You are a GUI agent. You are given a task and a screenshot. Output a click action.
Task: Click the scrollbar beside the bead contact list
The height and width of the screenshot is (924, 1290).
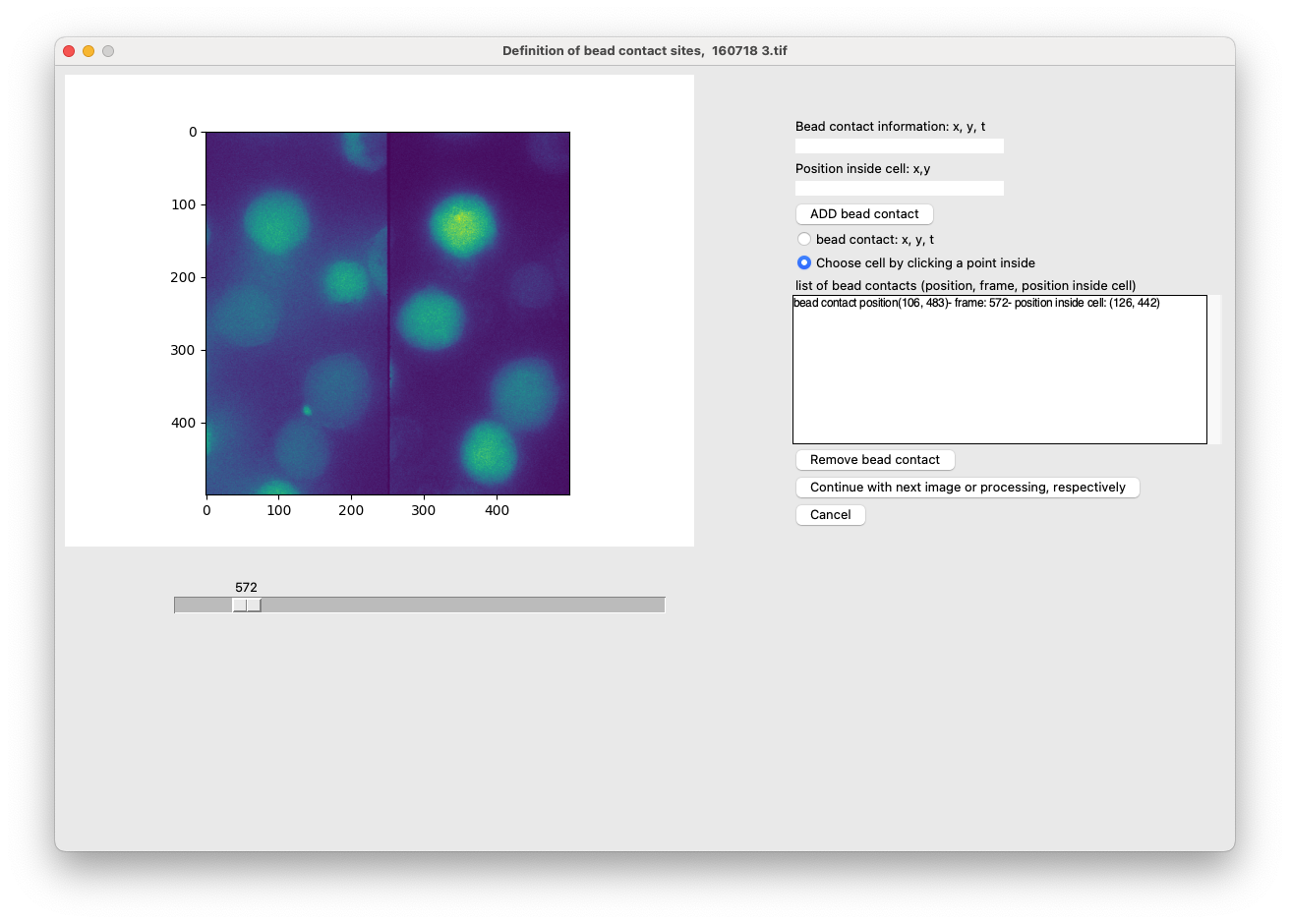click(1213, 369)
